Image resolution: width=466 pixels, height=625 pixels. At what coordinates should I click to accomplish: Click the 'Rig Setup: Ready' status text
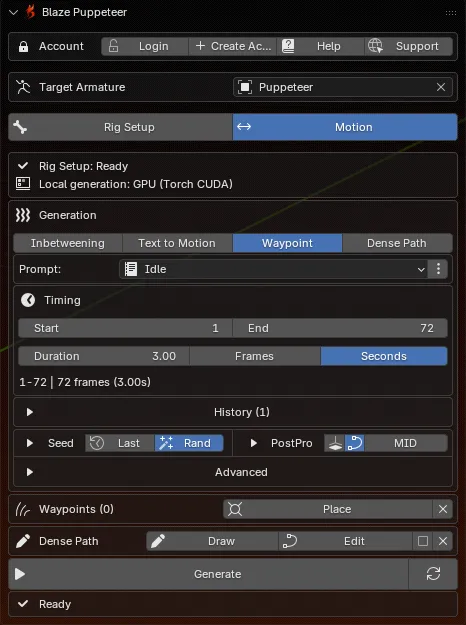click(83, 166)
